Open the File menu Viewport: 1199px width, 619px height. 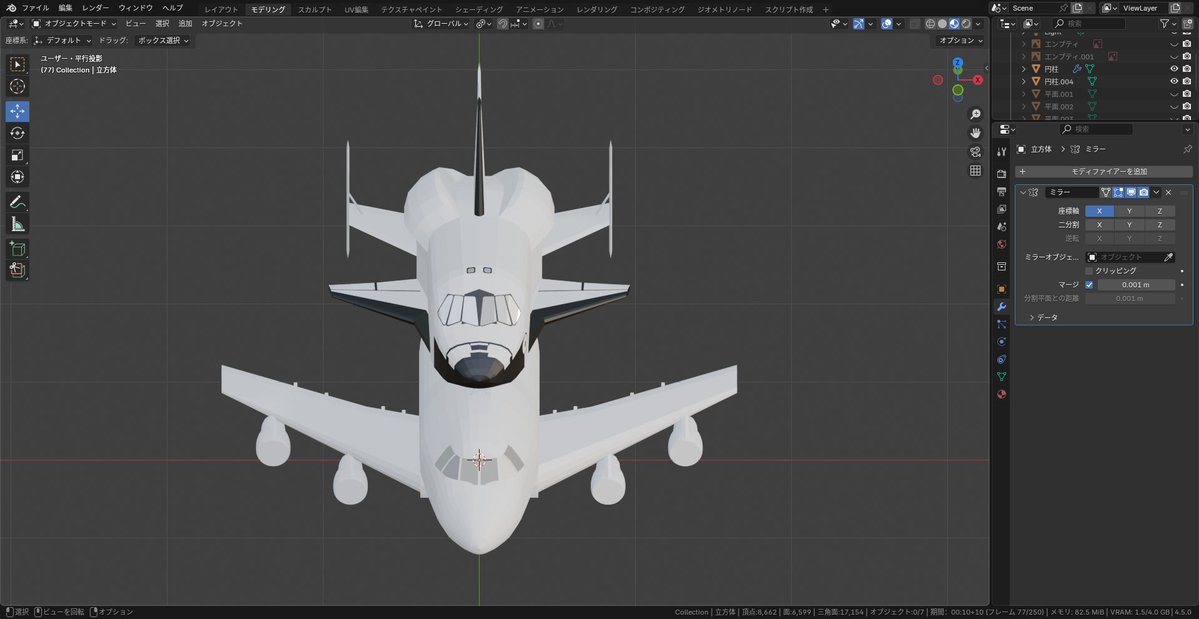(x=35, y=8)
